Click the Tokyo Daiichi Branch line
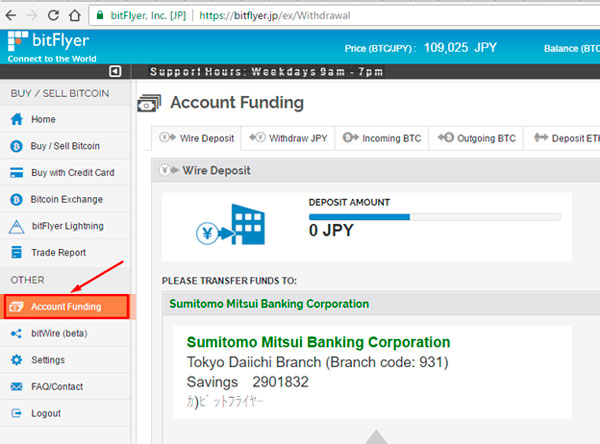 317,362
